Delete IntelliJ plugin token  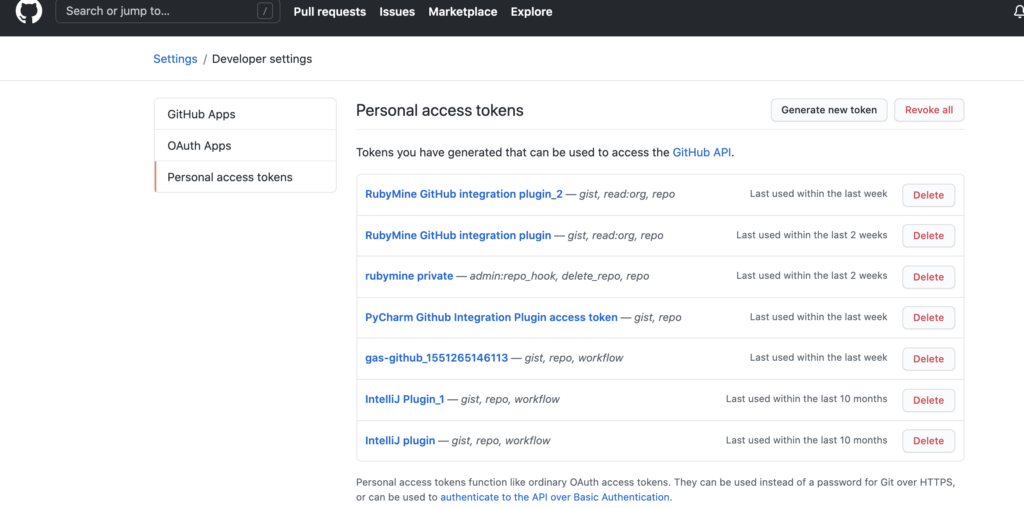coord(928,441)
